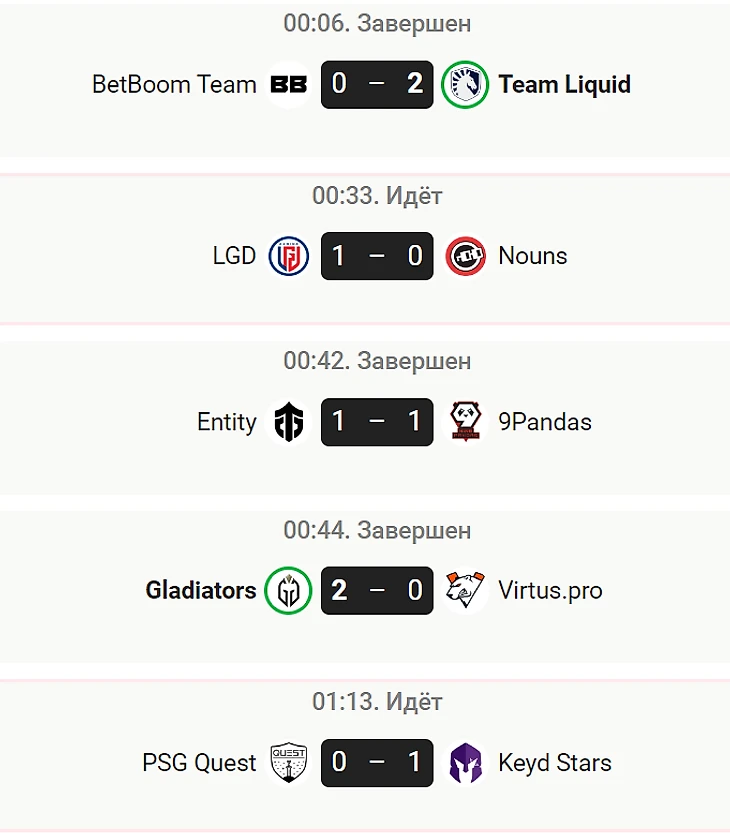730x833 pixels.
Task: Click the PSG Quest 0 – 1 live score
Action: [x=377, y=763]
